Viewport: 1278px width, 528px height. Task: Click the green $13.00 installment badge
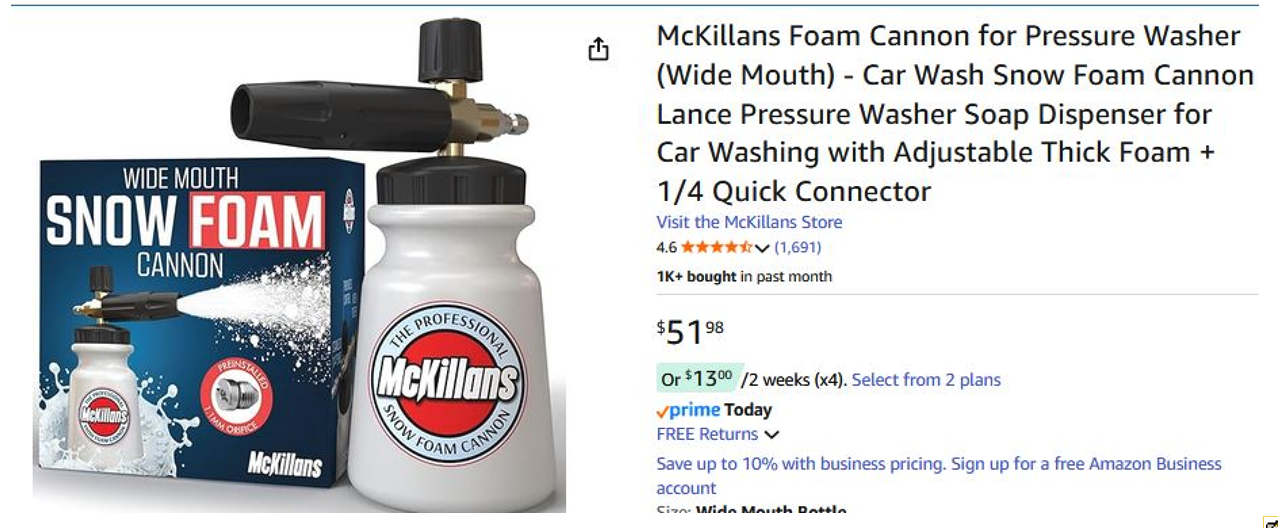point(696,379)
